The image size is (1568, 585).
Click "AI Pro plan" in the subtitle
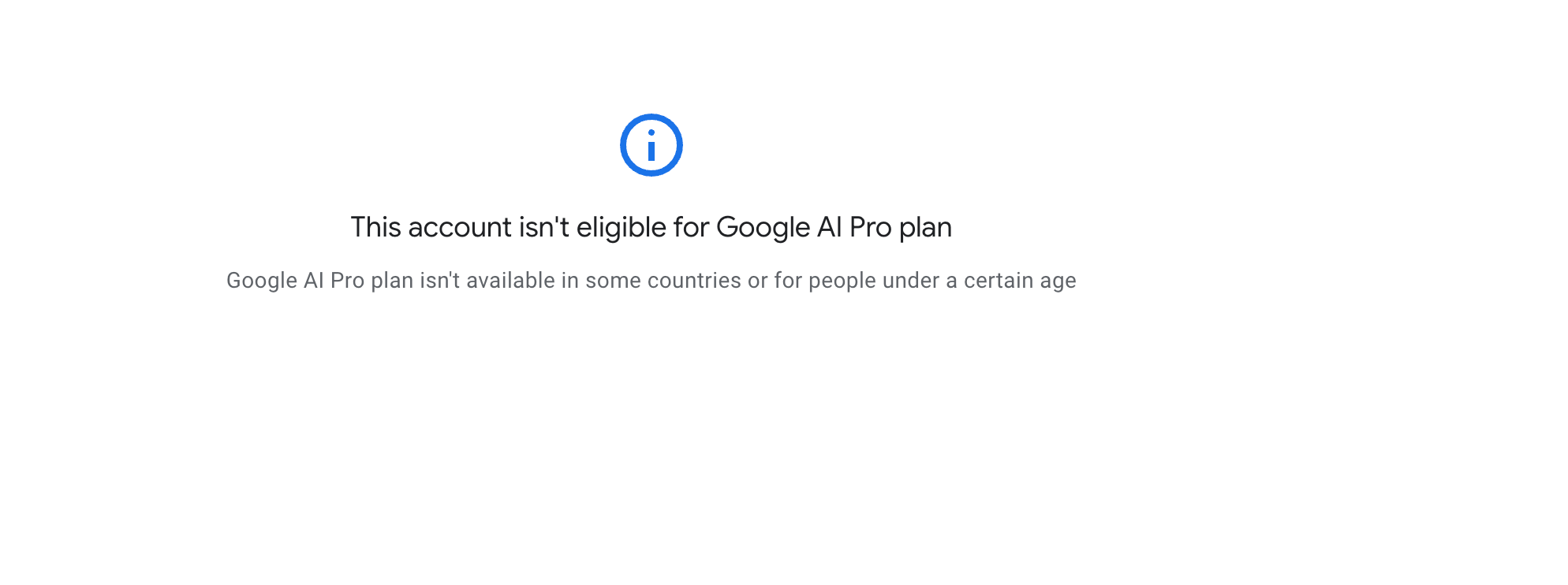(359, 281)
